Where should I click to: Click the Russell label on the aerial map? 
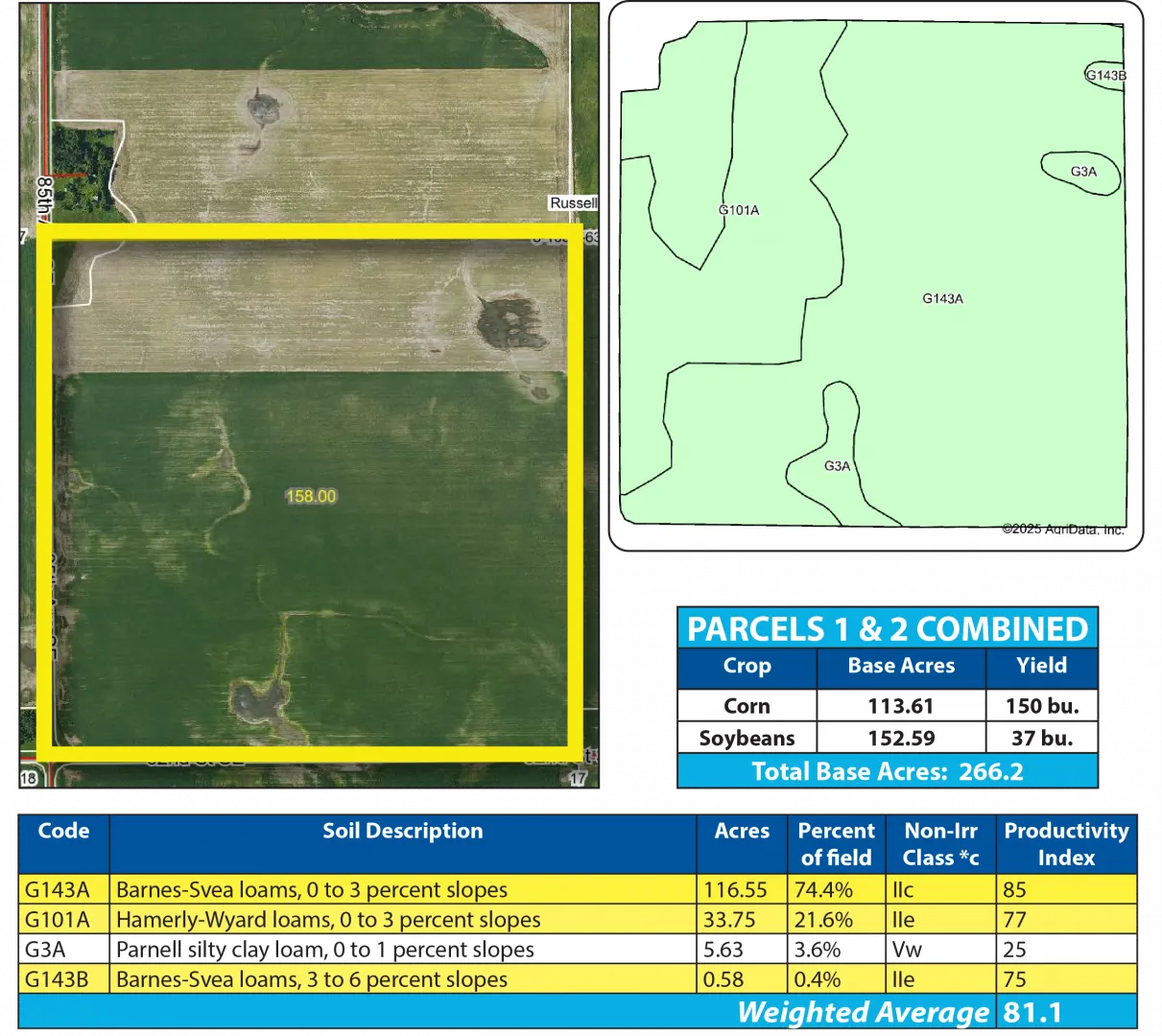pos(573,203)
